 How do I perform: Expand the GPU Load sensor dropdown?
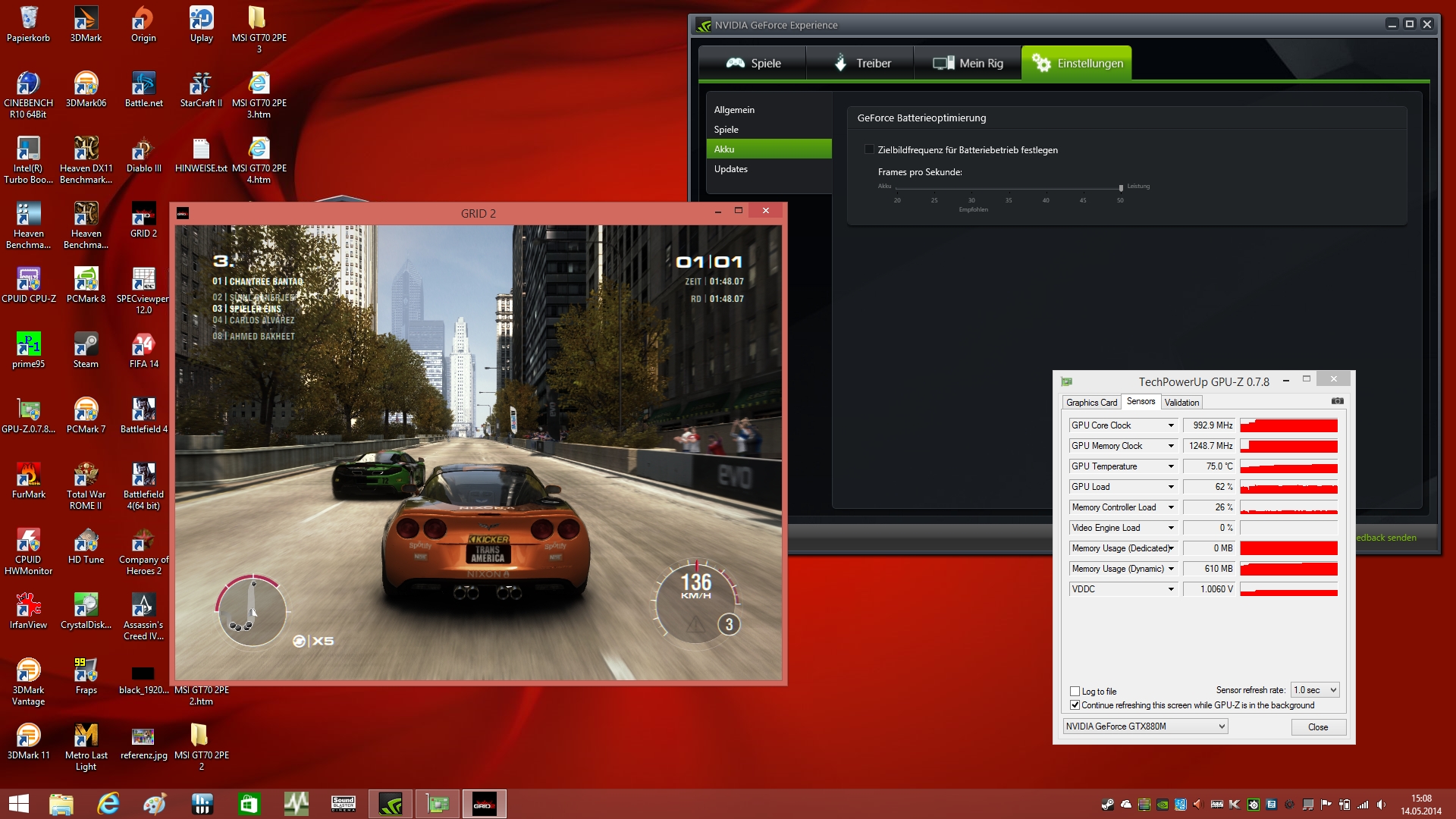pos(1171,487)
